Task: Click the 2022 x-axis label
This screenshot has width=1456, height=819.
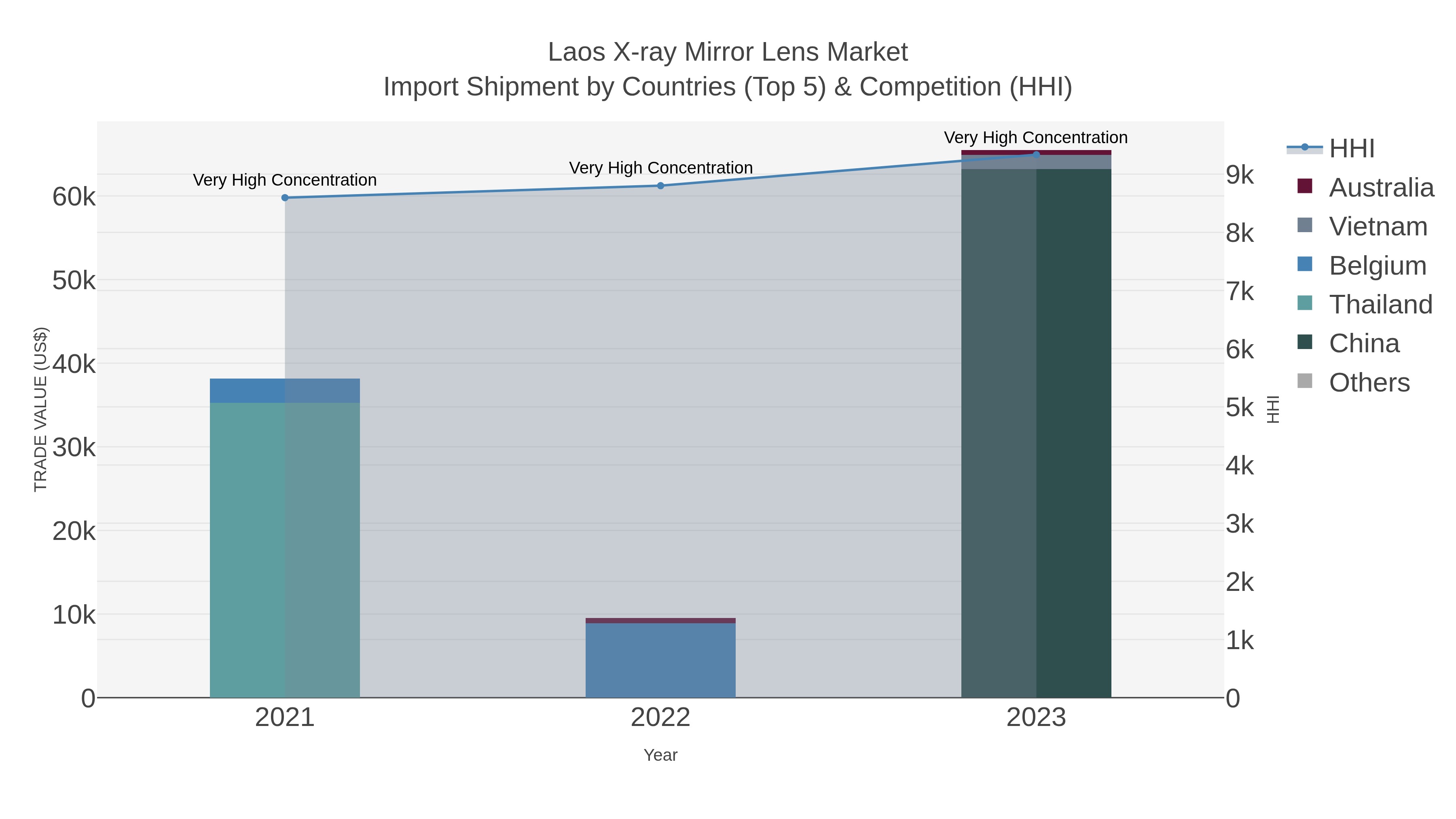Action: (660, 718)
